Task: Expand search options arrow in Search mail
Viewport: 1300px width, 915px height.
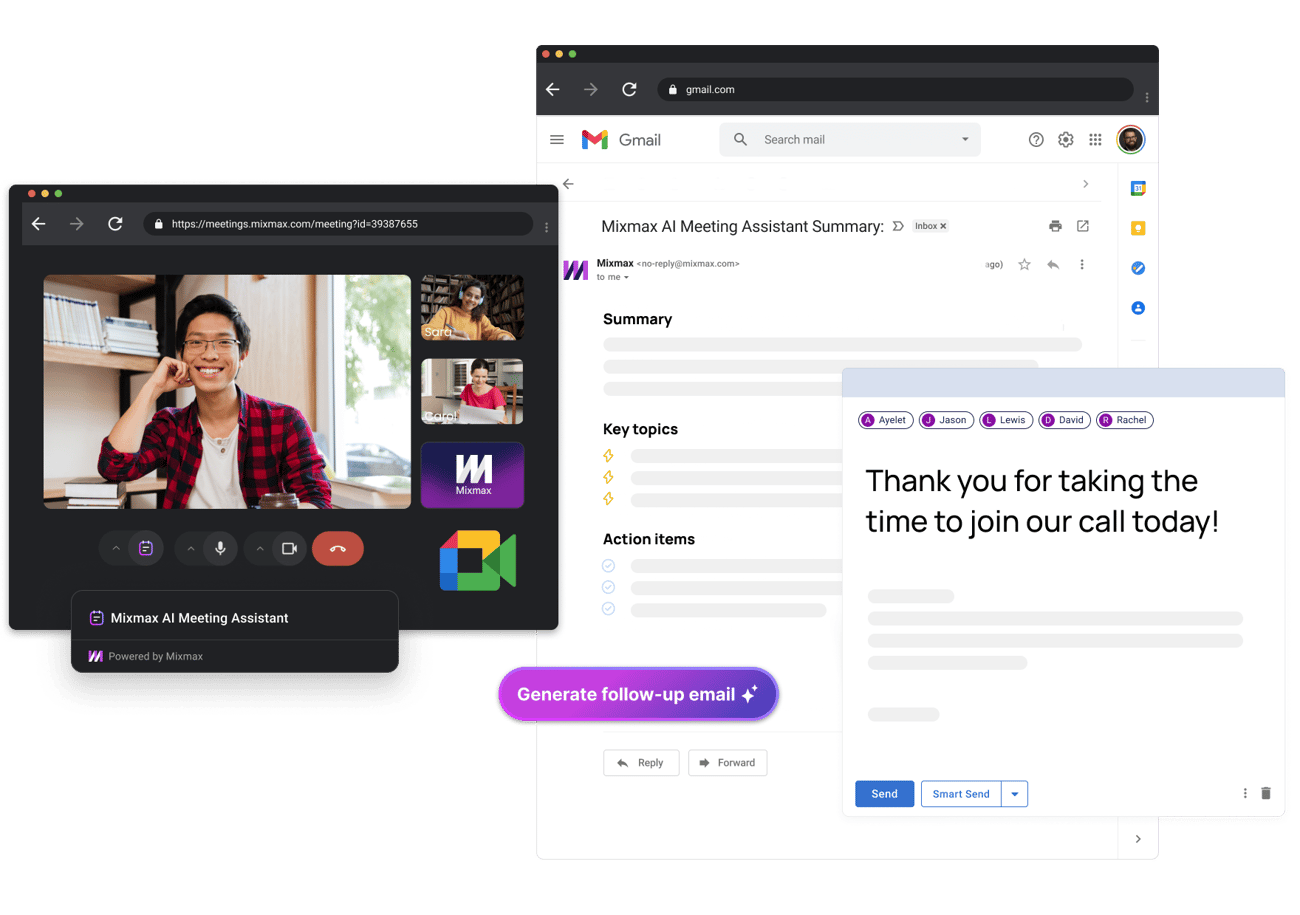Action: [965, 140]
